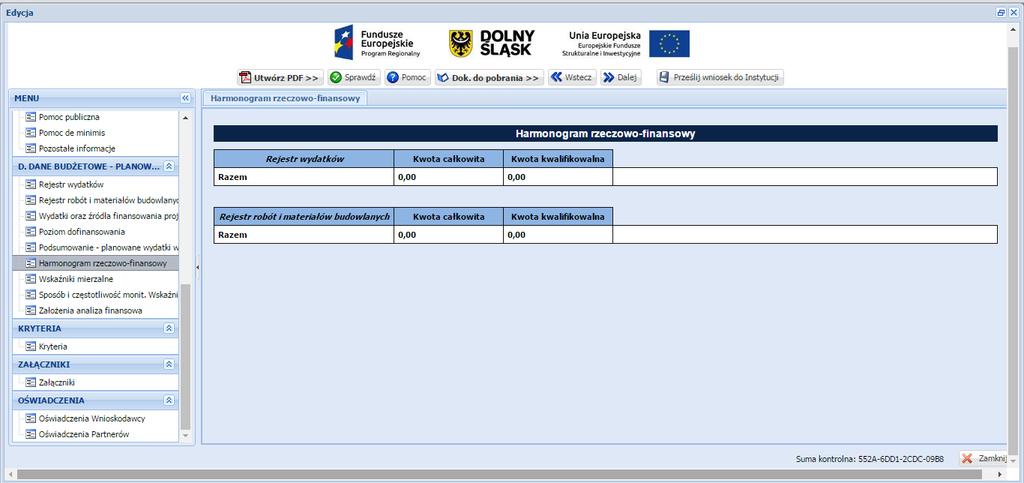Click Kwota całkowita header in Rejestr wydatków table
The image size is (1024, 483).
(x=449, y=159)
